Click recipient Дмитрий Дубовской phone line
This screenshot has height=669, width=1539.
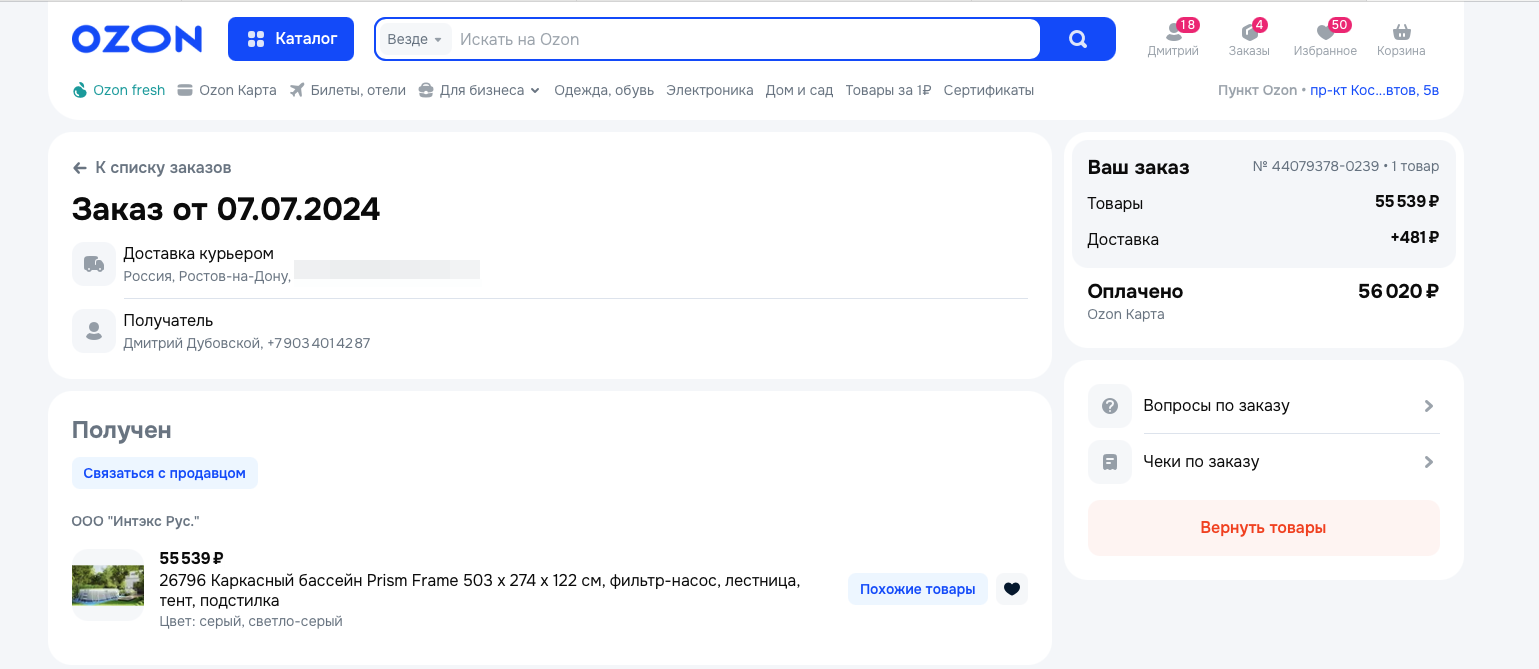[x=247, y=343]
